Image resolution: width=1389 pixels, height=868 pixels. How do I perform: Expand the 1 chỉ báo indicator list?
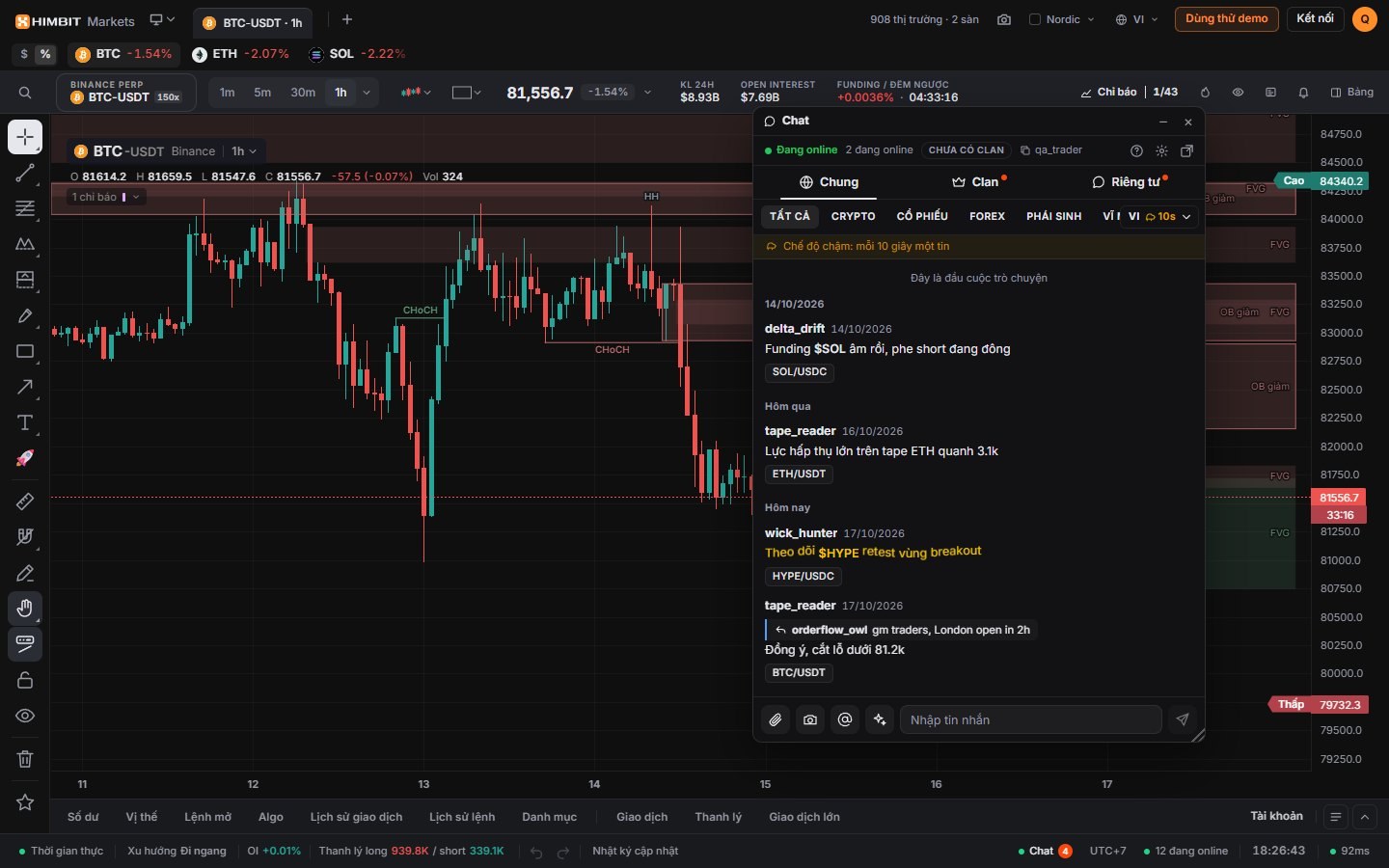pos(106,197)
